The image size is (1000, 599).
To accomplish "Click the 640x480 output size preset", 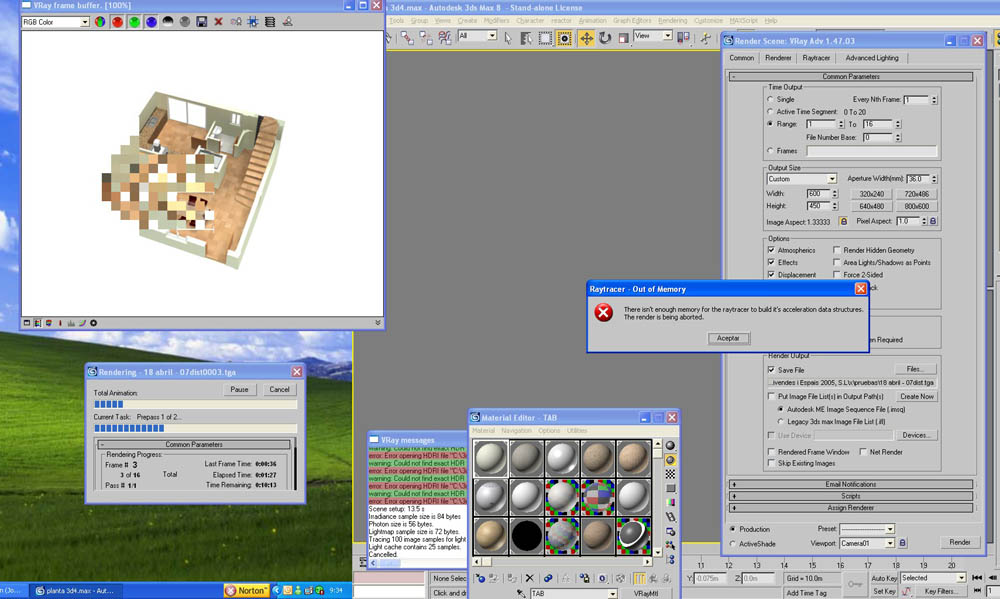I will 871,206.
